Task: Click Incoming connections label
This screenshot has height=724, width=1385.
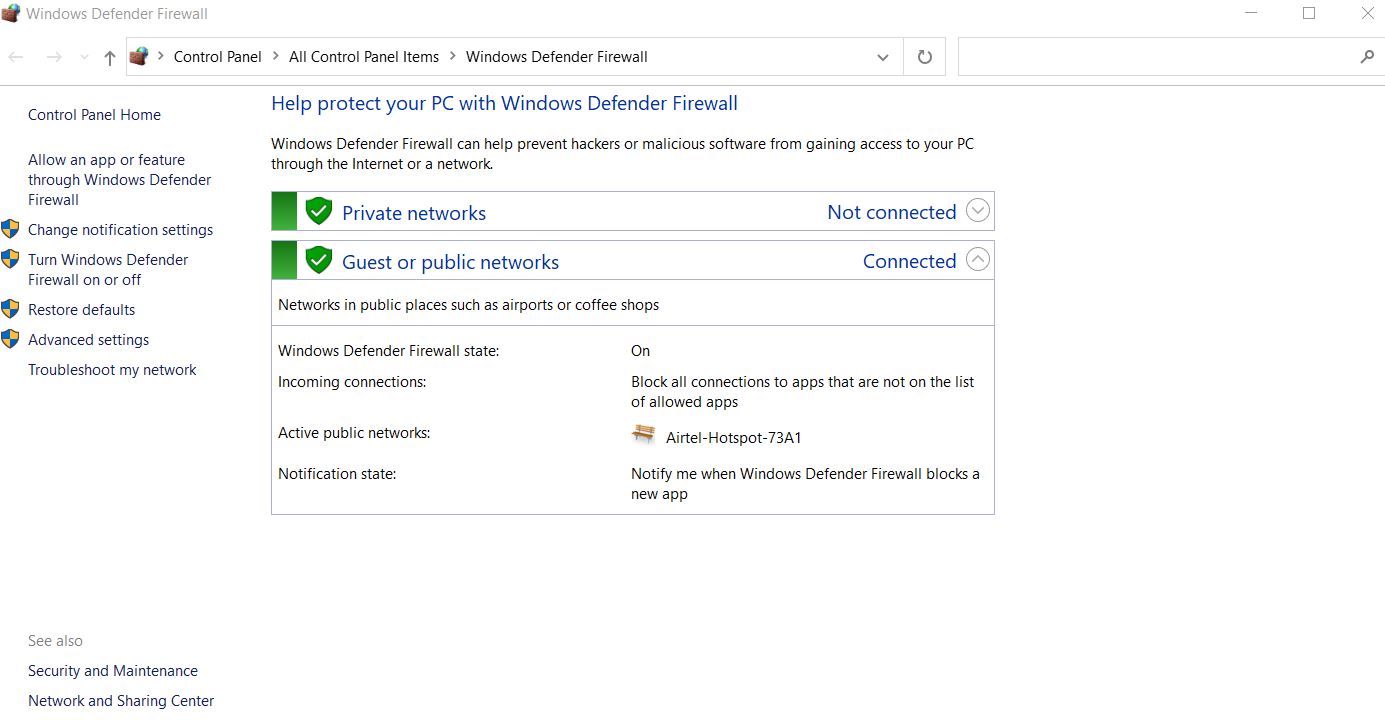Action: coord(352,382)
